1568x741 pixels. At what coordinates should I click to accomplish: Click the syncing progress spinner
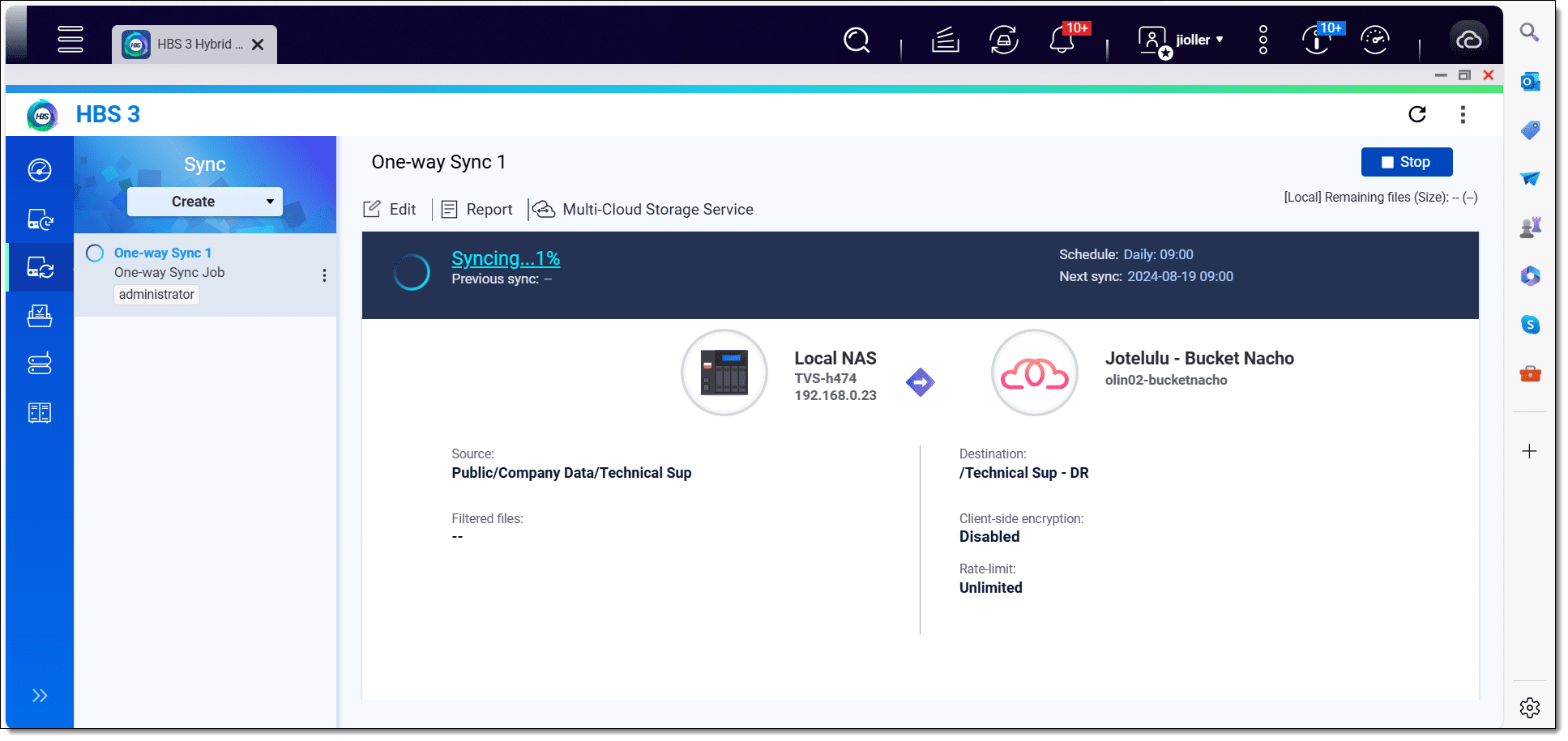[x=412, y=272]
